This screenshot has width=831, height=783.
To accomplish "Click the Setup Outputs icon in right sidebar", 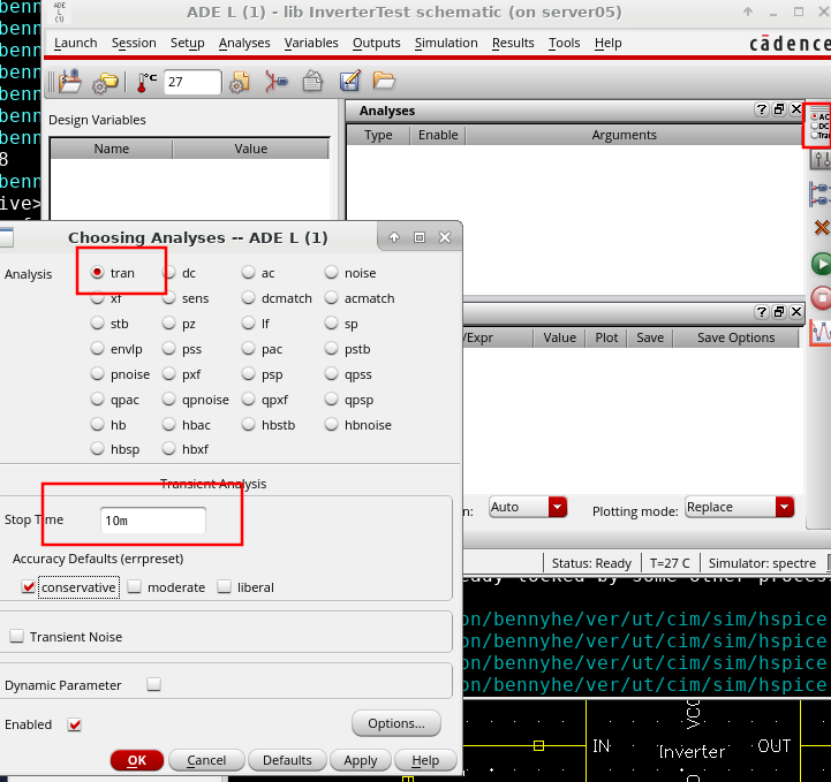I will coord(820,194).
